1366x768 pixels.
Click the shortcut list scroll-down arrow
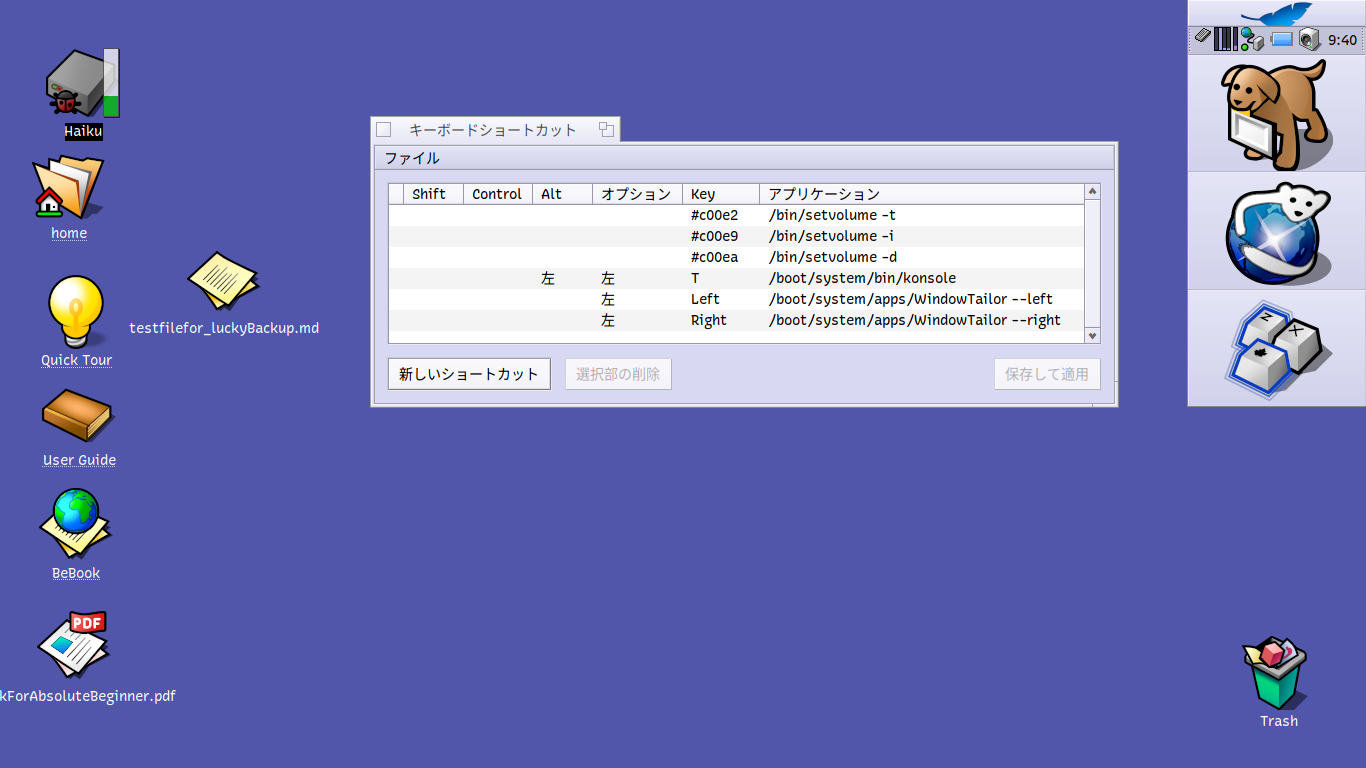tap(1092, 336)
